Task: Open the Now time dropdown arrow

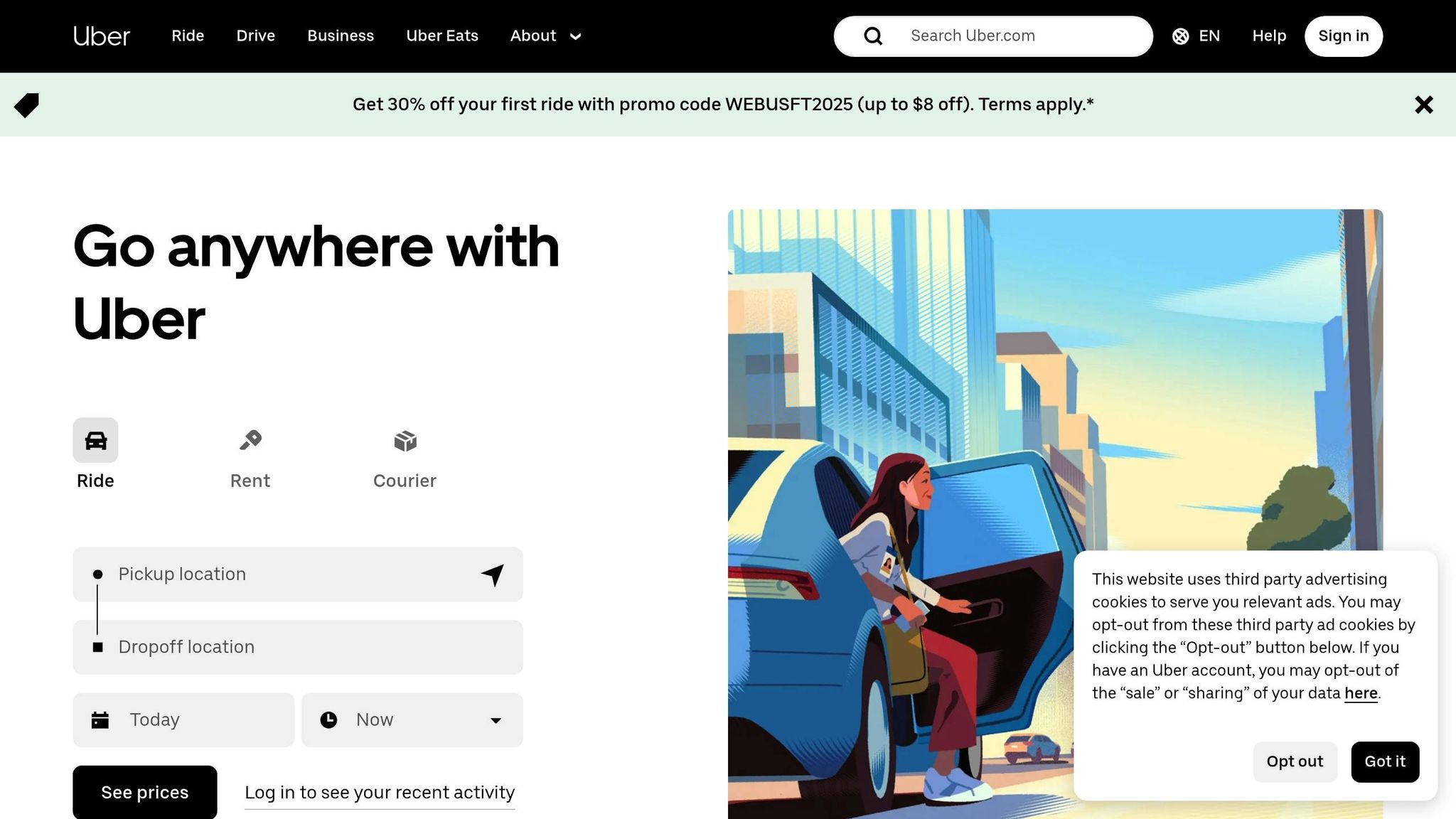Action: (496, 721)
